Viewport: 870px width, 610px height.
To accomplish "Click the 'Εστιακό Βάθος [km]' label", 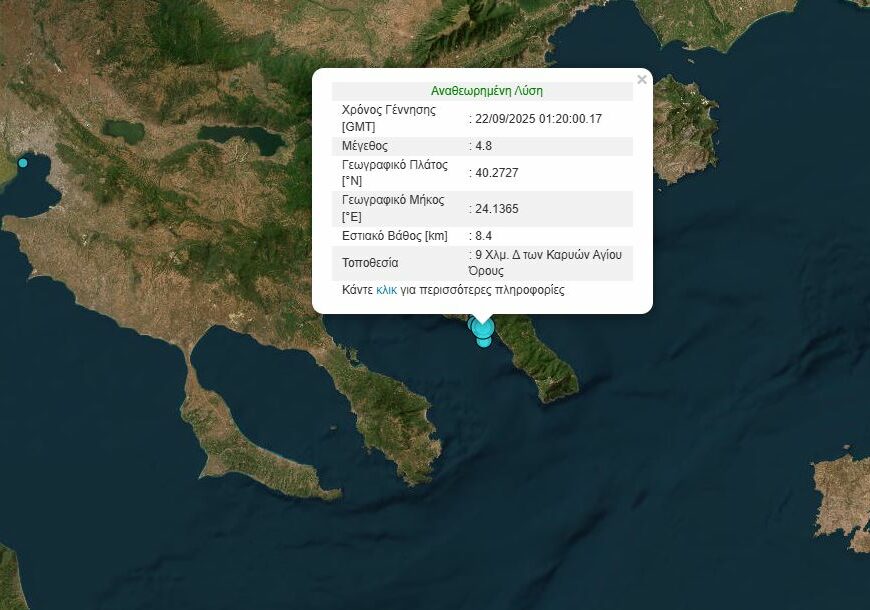I will pyautogui.click(x=394, y=236).
